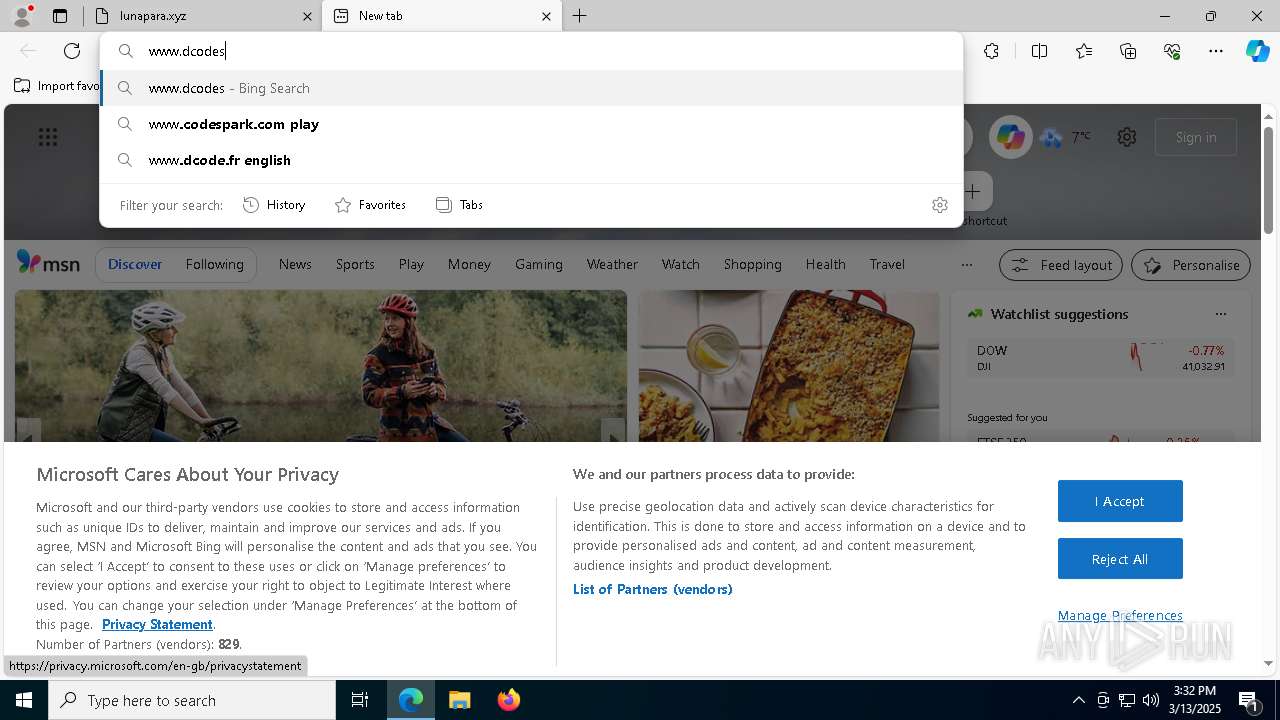The width and height of the screenshot is (1280, 720).
Task: Open Watchlist suggestions options menu
Action: pyautogui.click(x=1221, y=314)
